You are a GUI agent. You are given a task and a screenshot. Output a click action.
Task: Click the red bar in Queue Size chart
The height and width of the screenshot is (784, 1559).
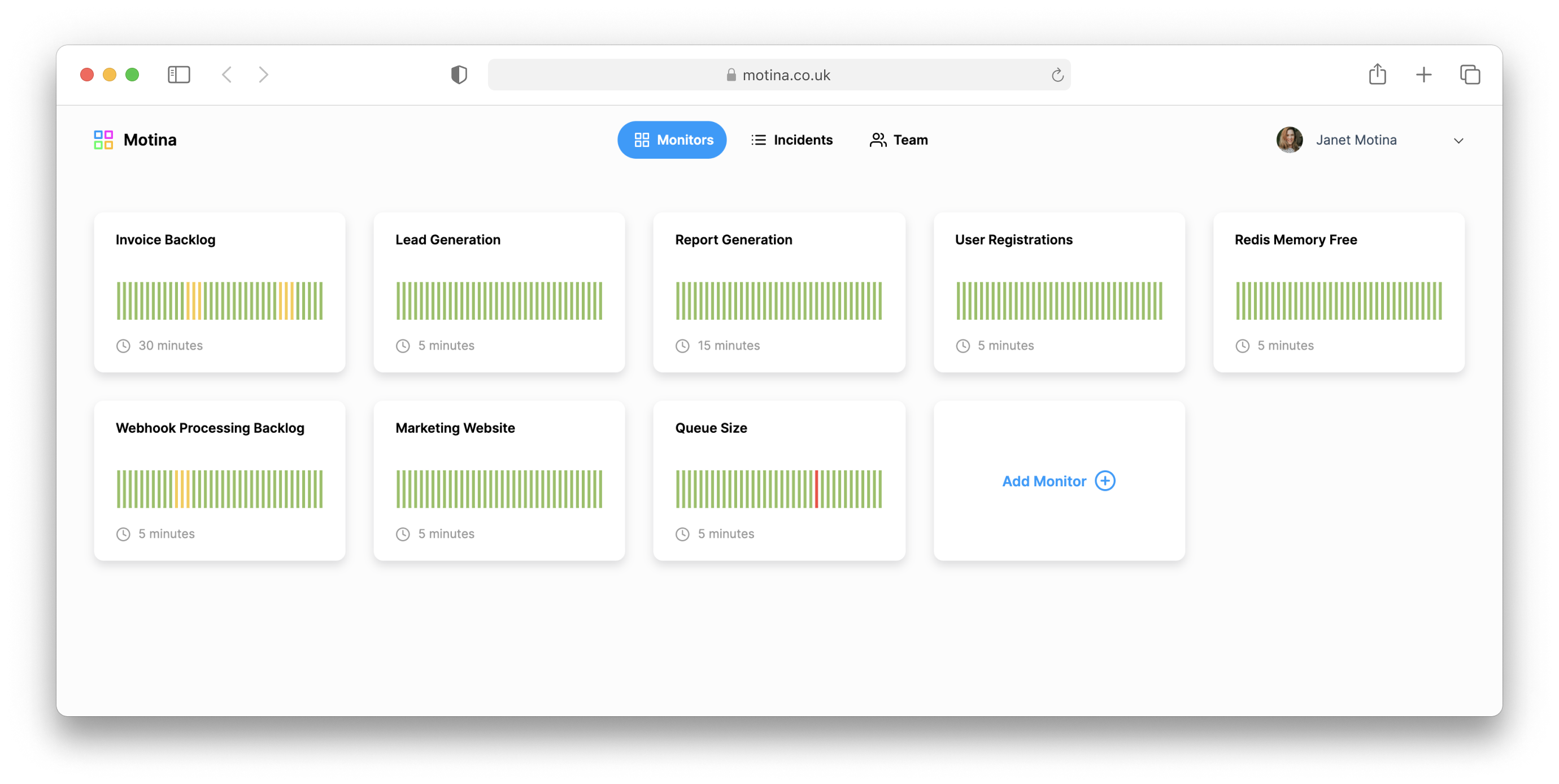click(816, 489)
